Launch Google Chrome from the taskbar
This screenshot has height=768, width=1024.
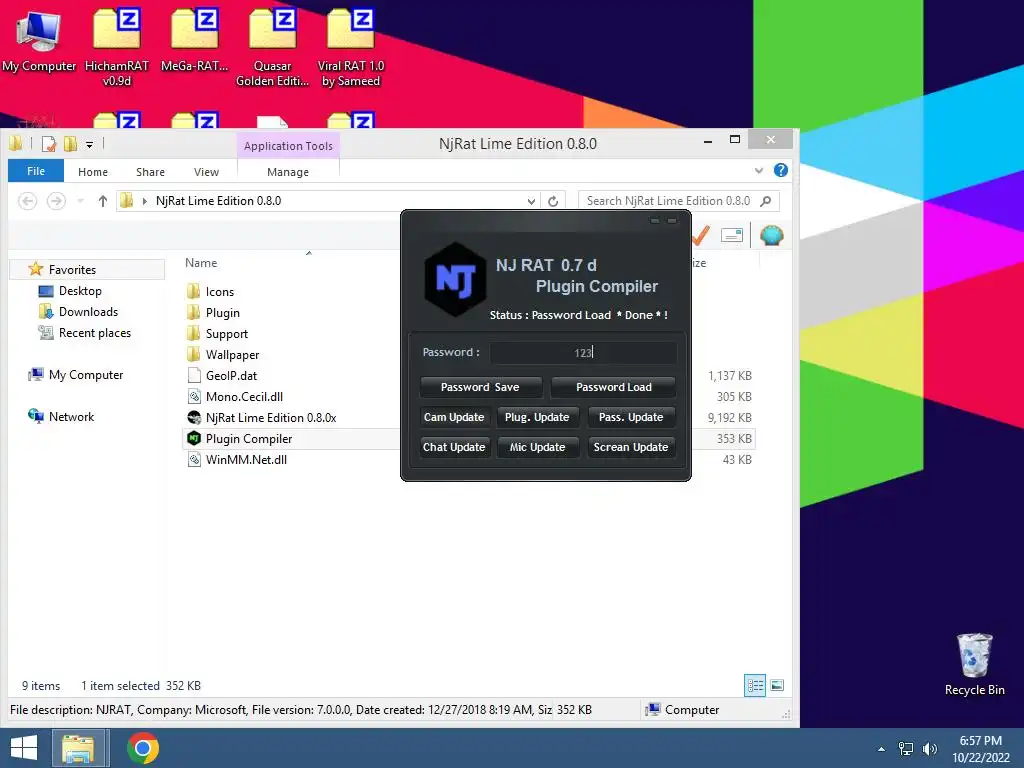point(143,748)
